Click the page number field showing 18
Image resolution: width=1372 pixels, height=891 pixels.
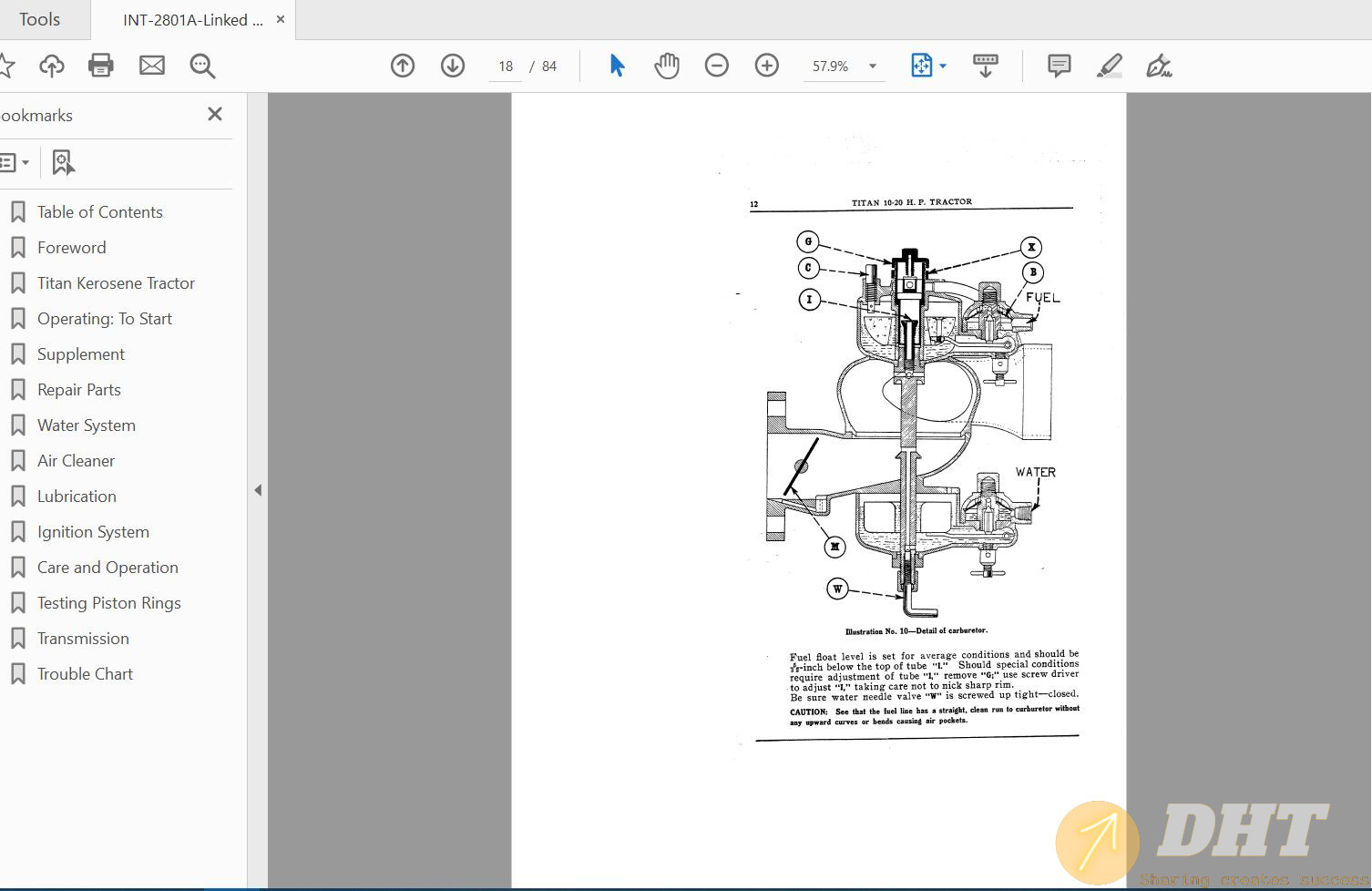tap(506, 67)
